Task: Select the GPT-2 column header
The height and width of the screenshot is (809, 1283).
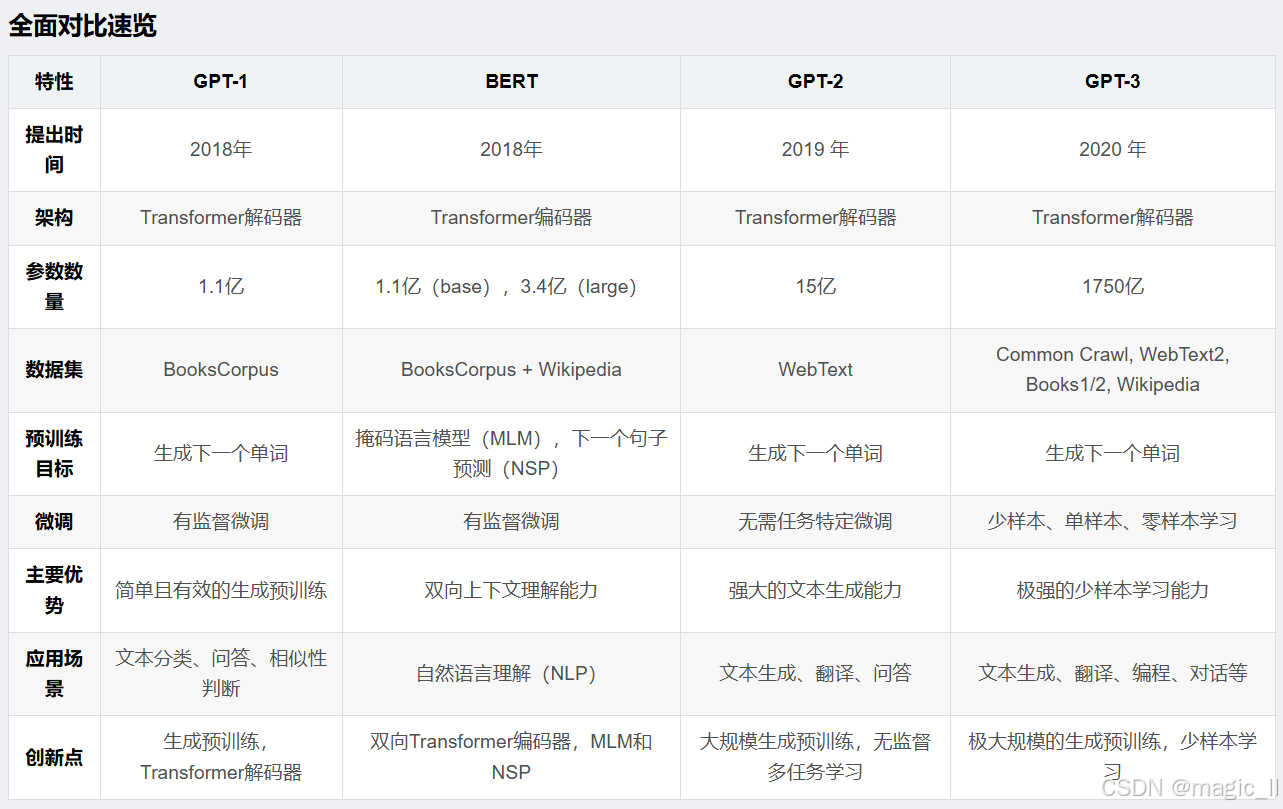Action: 815,82
